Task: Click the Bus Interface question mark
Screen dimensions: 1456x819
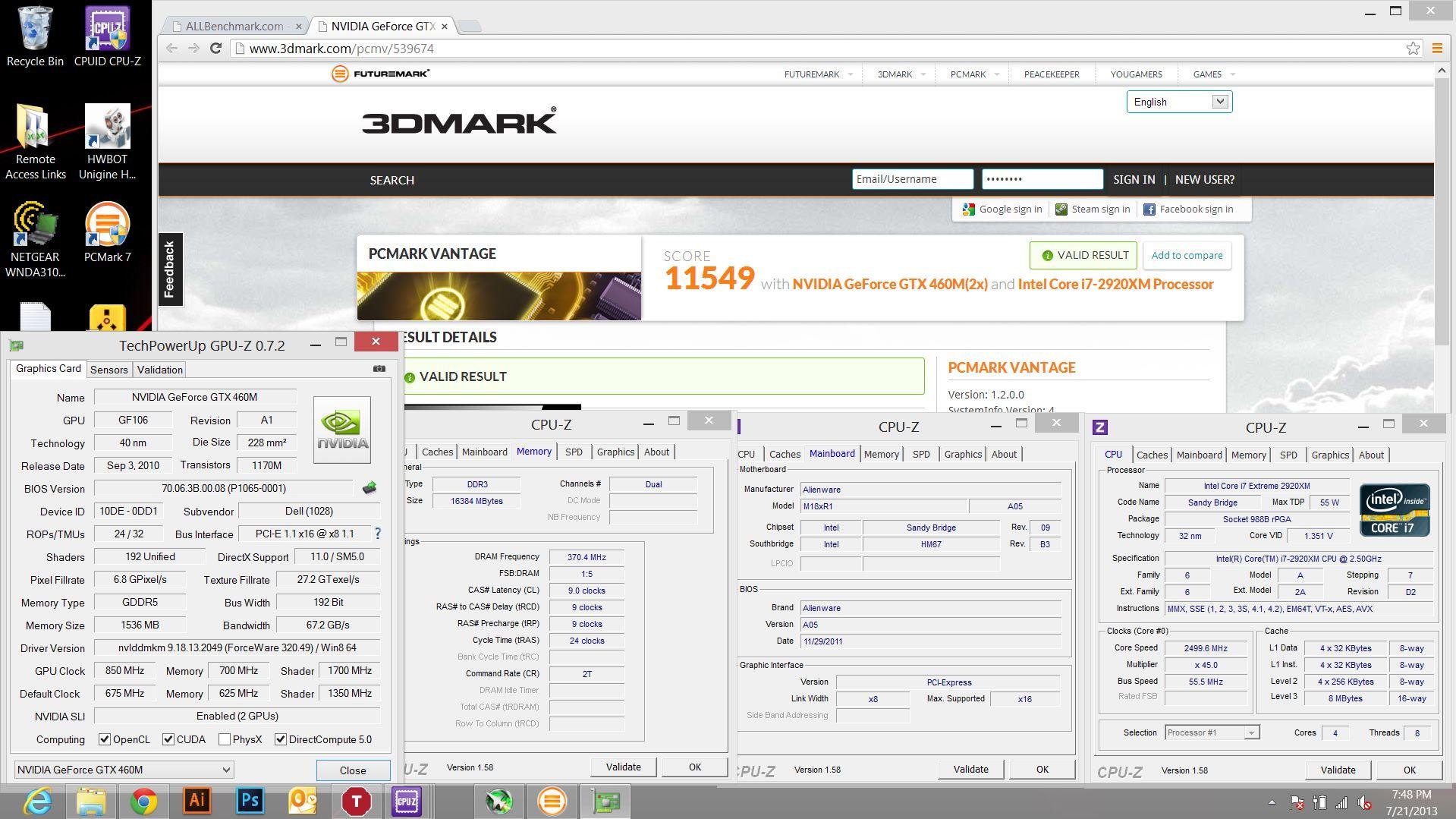Action: 378,534
